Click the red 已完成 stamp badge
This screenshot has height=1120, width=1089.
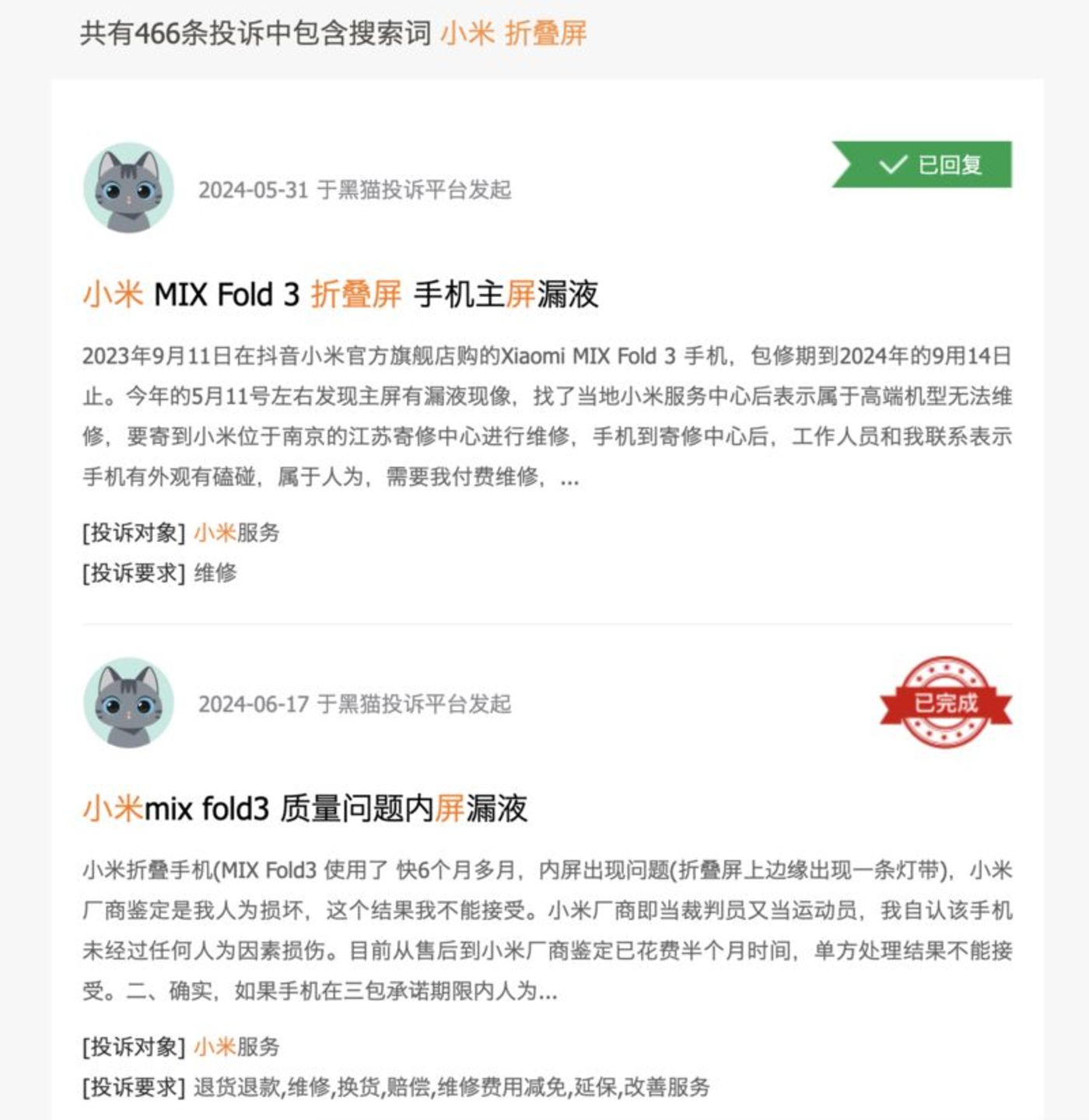[946, 702]
